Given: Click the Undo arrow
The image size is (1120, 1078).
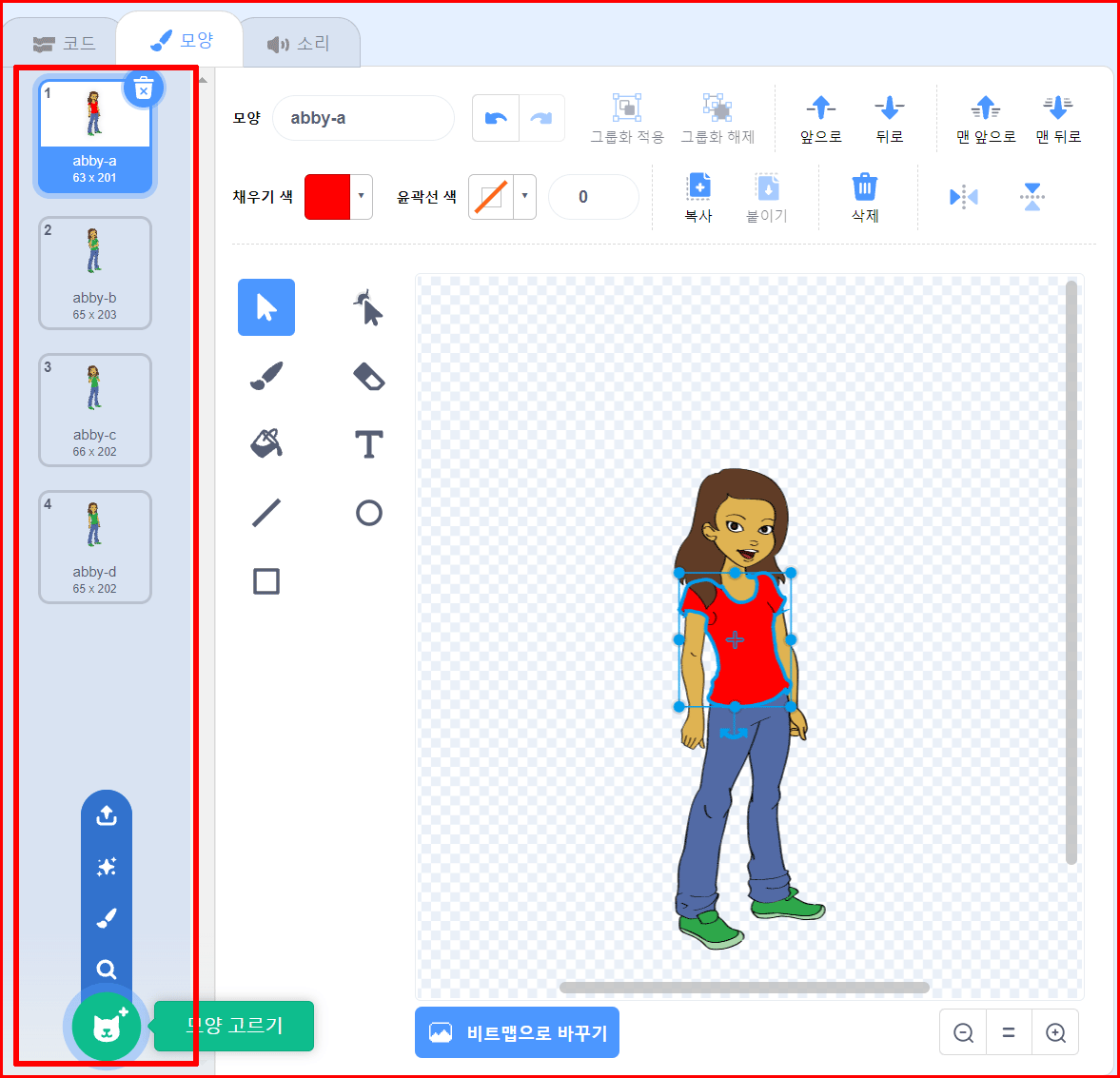Looking at the screenshot, I should coord(496,118).
